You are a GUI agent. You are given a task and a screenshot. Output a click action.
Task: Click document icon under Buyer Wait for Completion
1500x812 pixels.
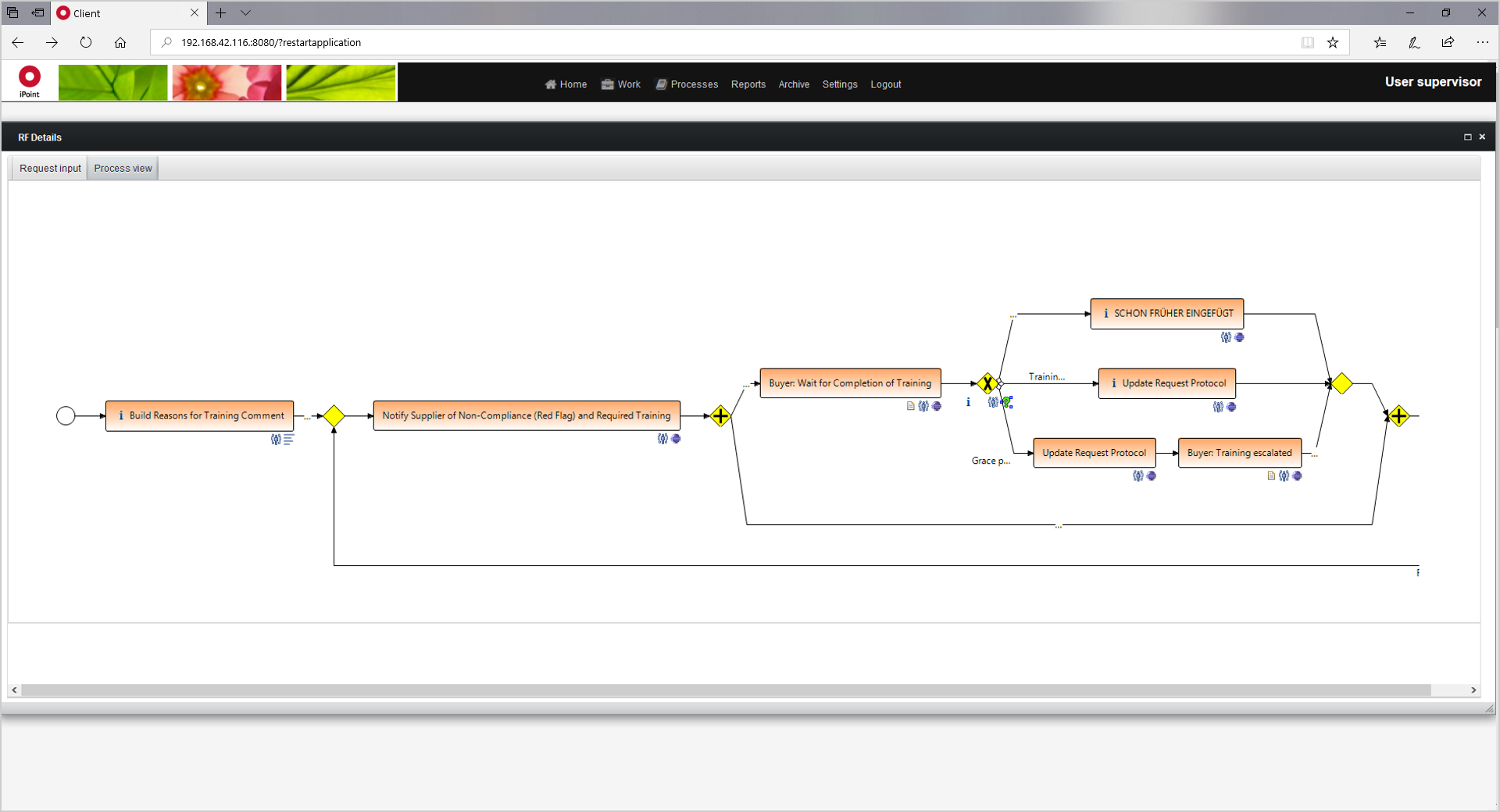tap(910, 406)
